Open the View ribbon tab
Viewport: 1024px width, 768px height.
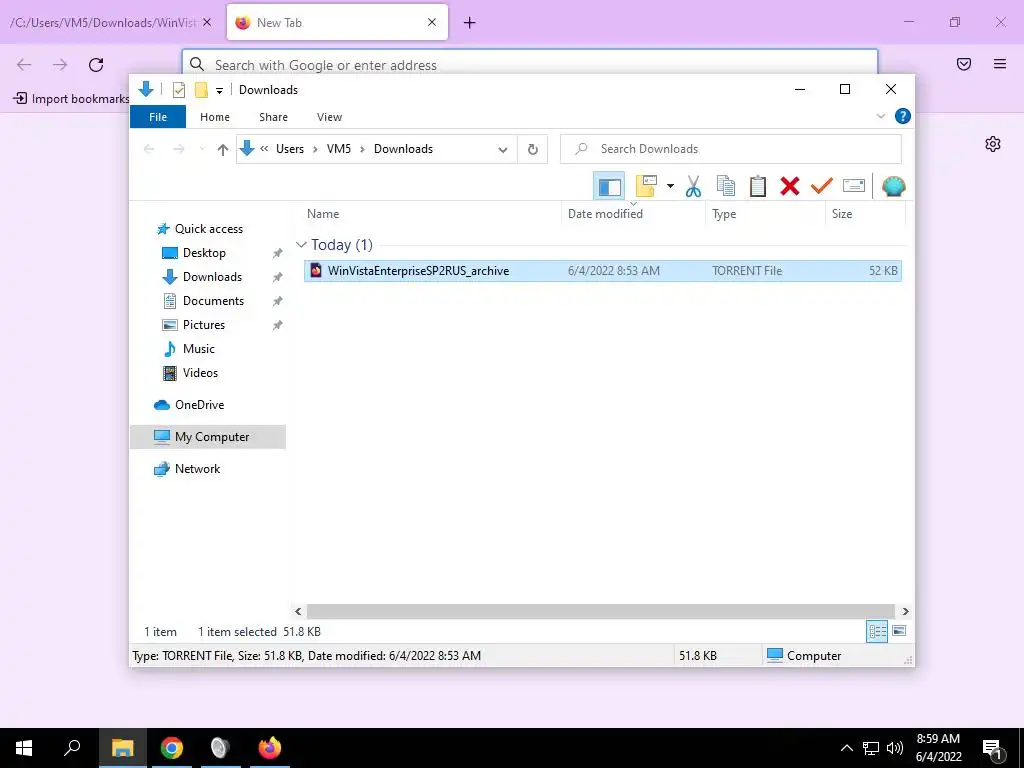(329, 117)
